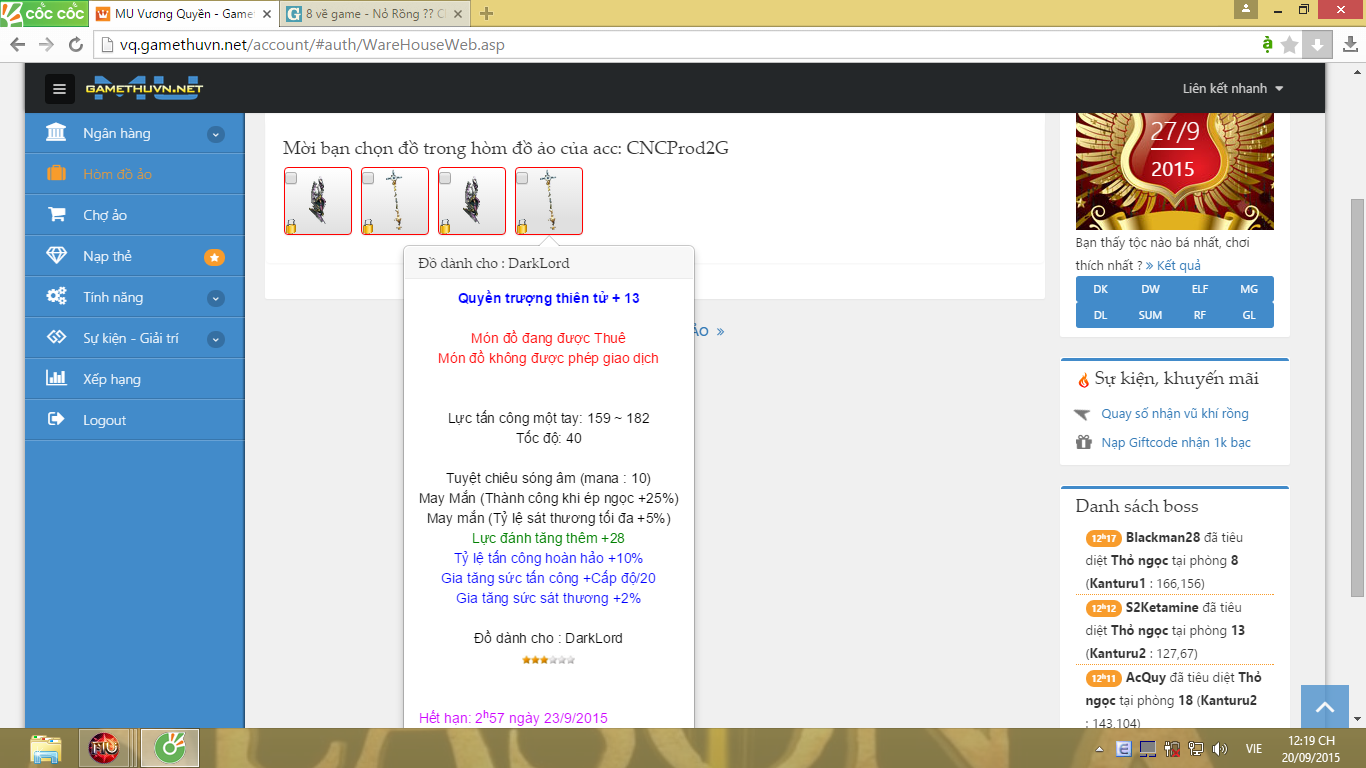The image size is (1366, 768).
Task: Open the Cốc Cốc downloads arrow icon
Action: (x=1349, y=45)
